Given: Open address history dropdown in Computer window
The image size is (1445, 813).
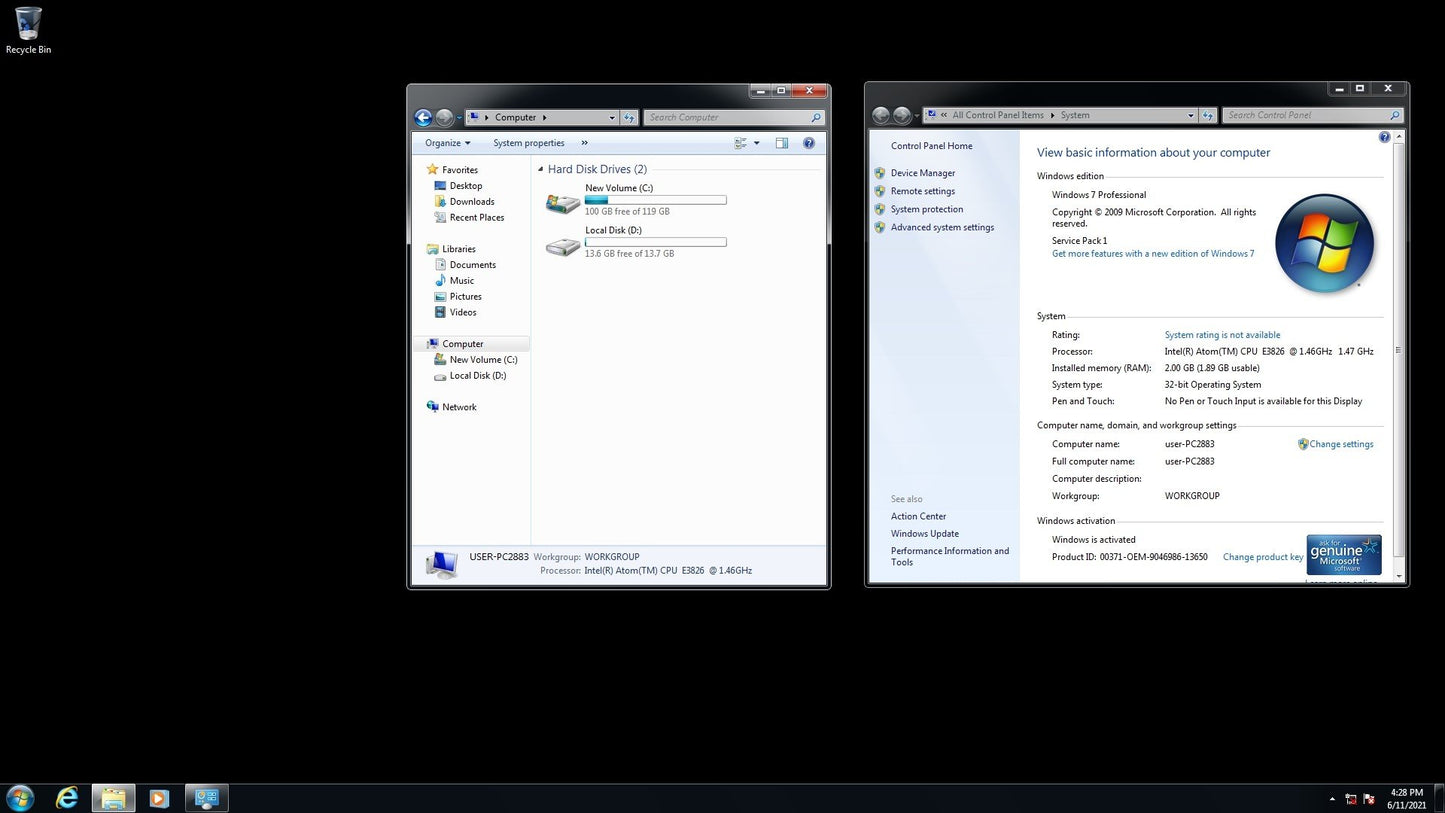Looking at the screenshot, I should click(x=612, y=118).
